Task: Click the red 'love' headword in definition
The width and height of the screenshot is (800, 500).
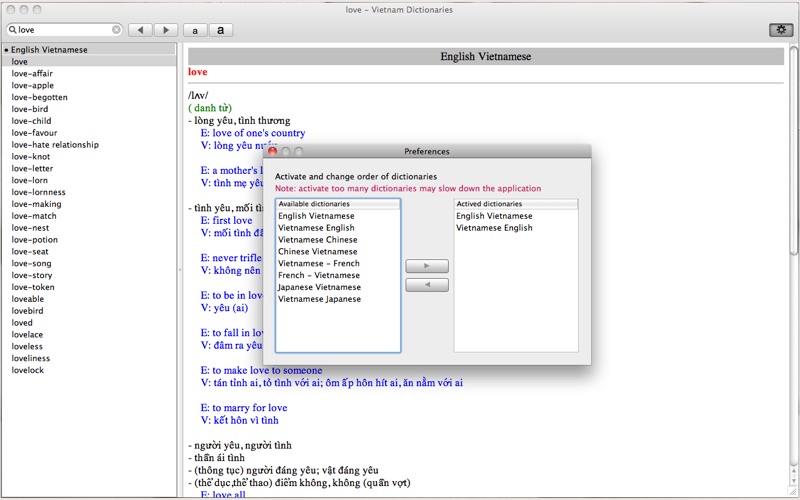Action: pyautogui.click(x=197, y=72)
